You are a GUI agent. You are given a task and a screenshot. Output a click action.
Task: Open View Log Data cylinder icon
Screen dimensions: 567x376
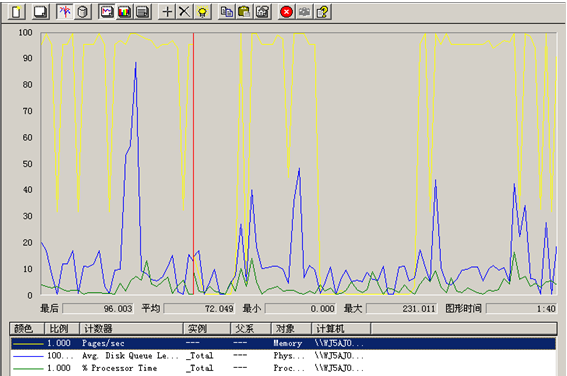point(83,12)
